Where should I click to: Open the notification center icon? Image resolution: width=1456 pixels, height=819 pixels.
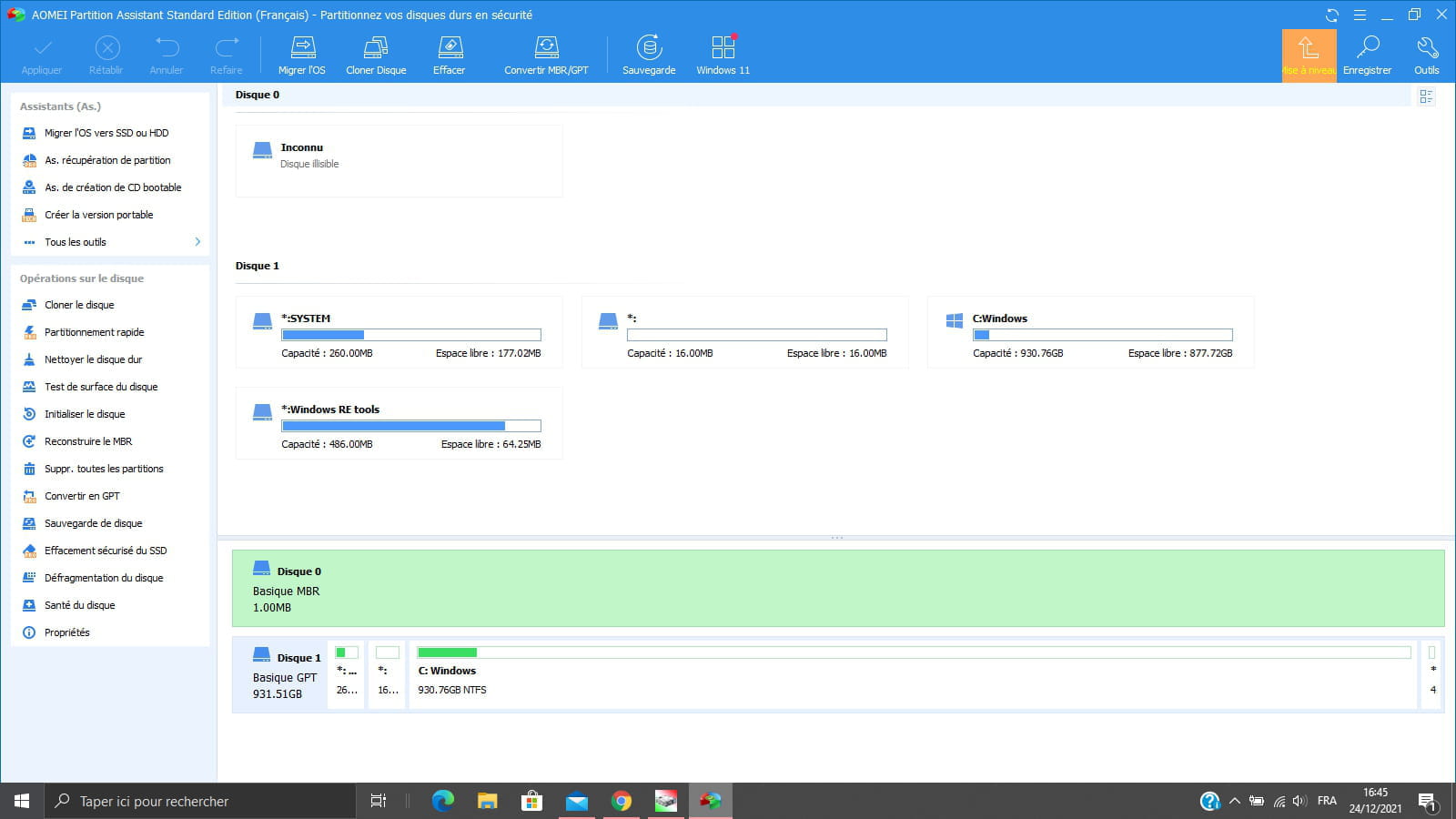tap(1427, 802)
